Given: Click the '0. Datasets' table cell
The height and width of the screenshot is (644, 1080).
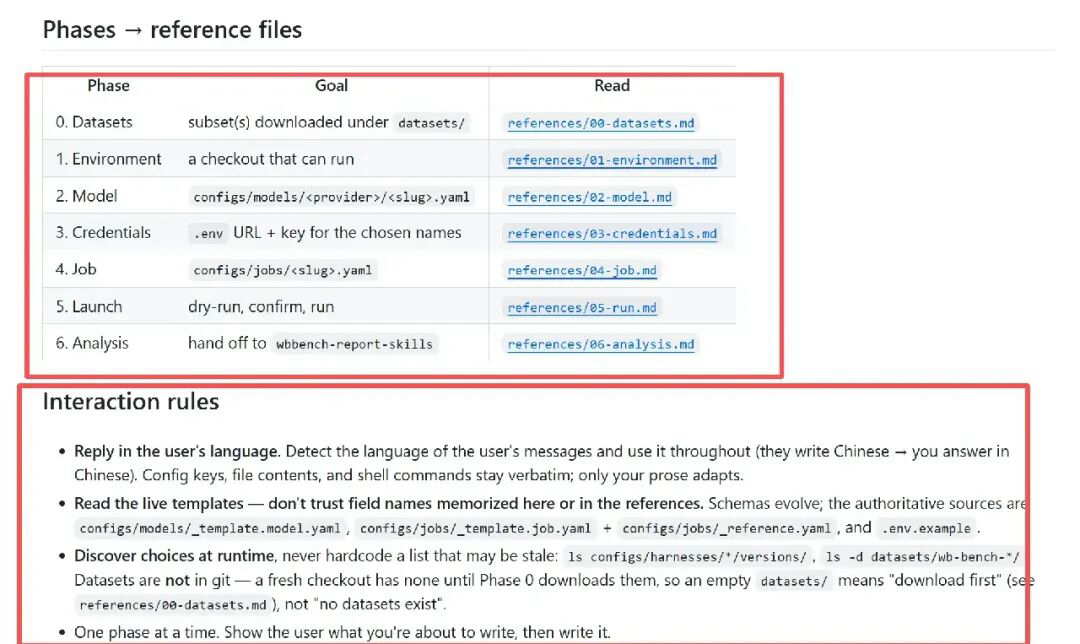Looking at the screenshot, I should click(94, 122).
